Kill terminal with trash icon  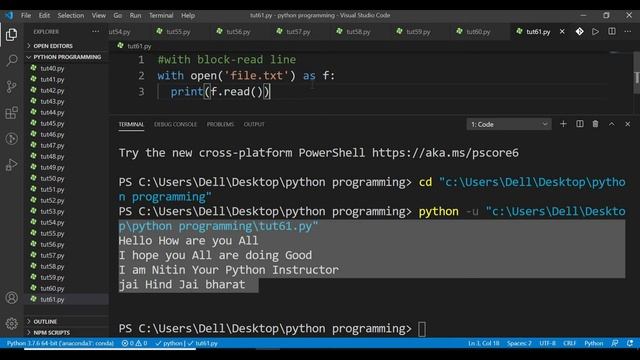tap(596, 124)
